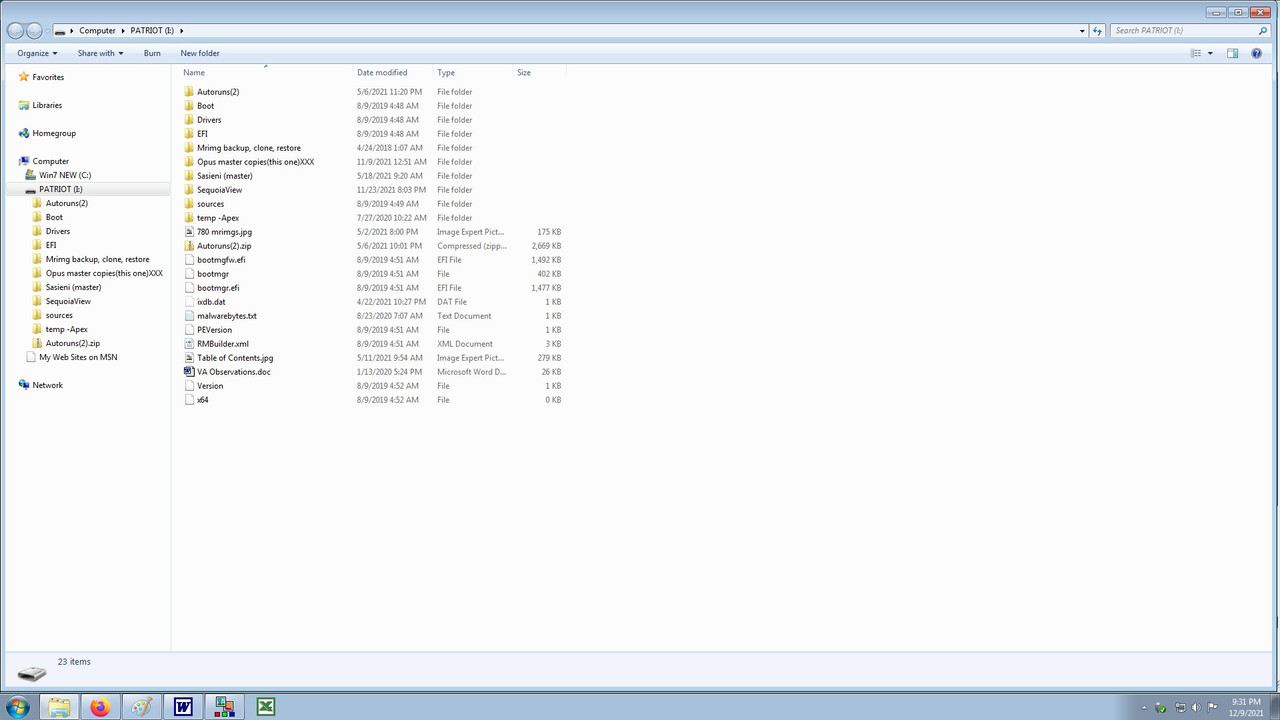The width and height of the screenshot is (1280, 720).
Task: Select Win7 NEW (C:) drive in tree
Action: (64, 175)
